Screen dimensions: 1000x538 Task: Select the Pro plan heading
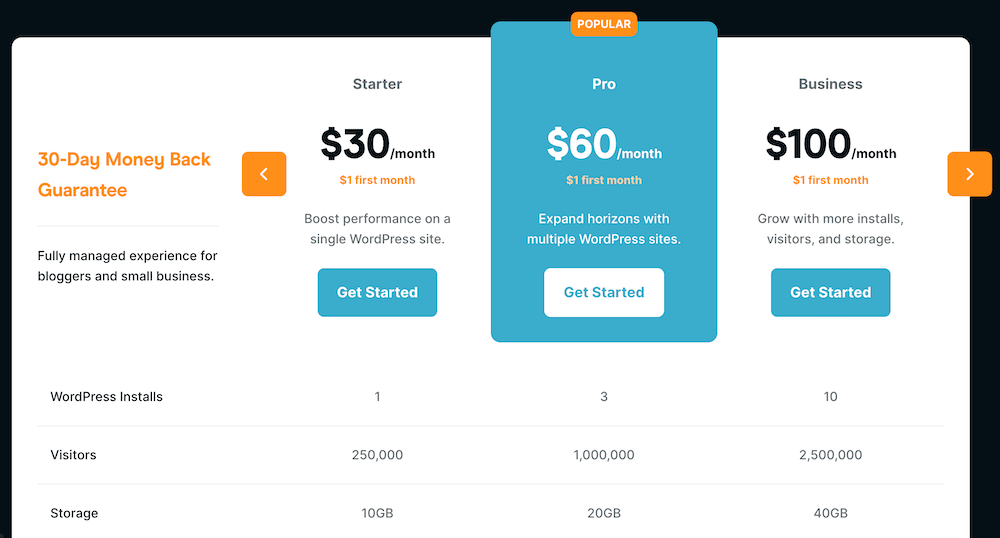coord(604,84)
